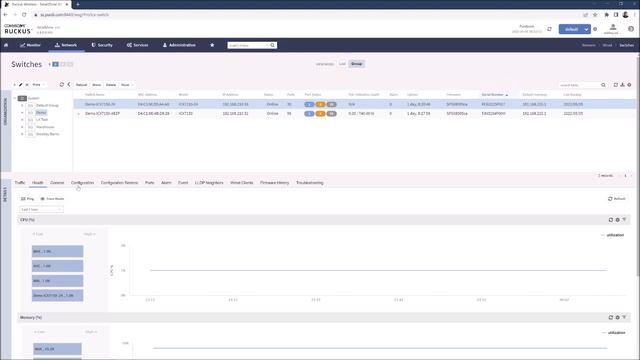This screenshot has width=640, height=360.
Task: Sort by Serial Number column header
Action: pyautogui.click(x=493, y=95)
